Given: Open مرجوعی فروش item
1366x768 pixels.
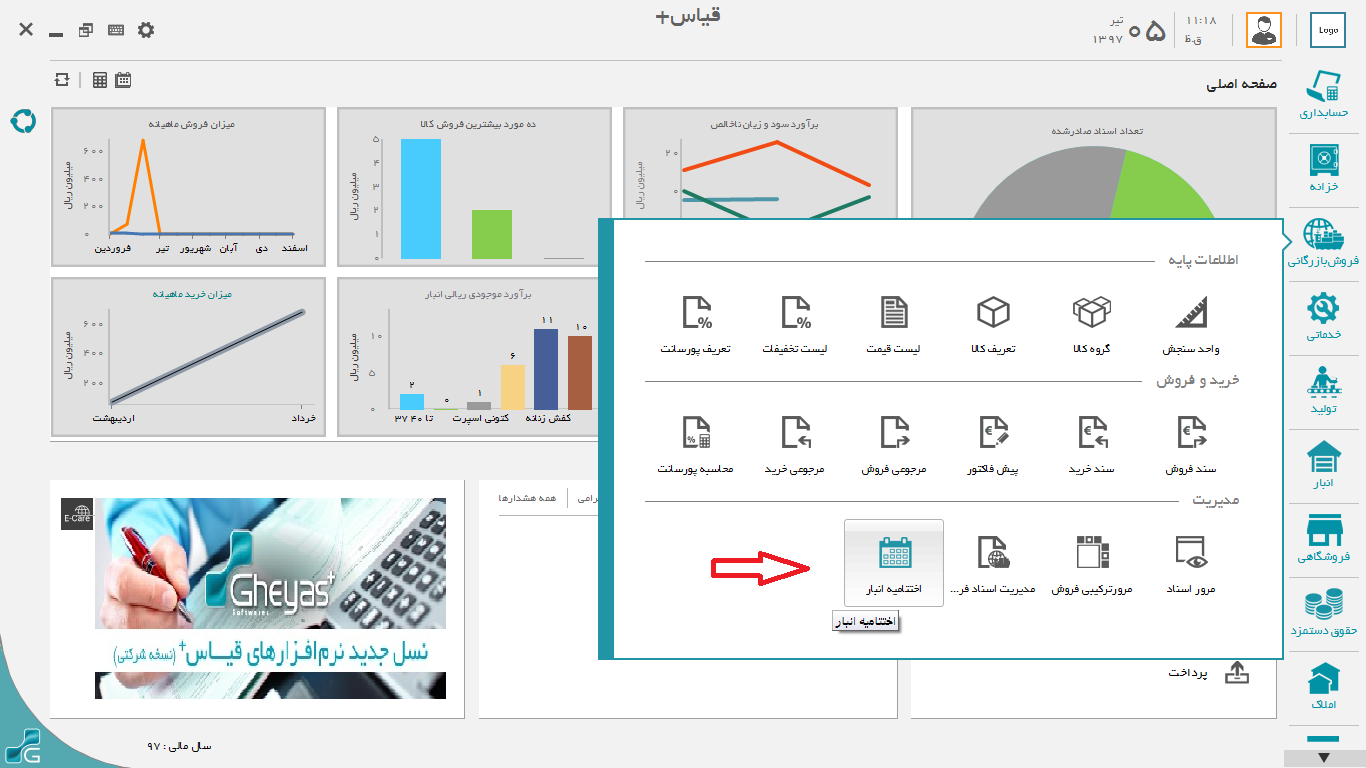Looking at the screenshot, I should coord(894,445).
